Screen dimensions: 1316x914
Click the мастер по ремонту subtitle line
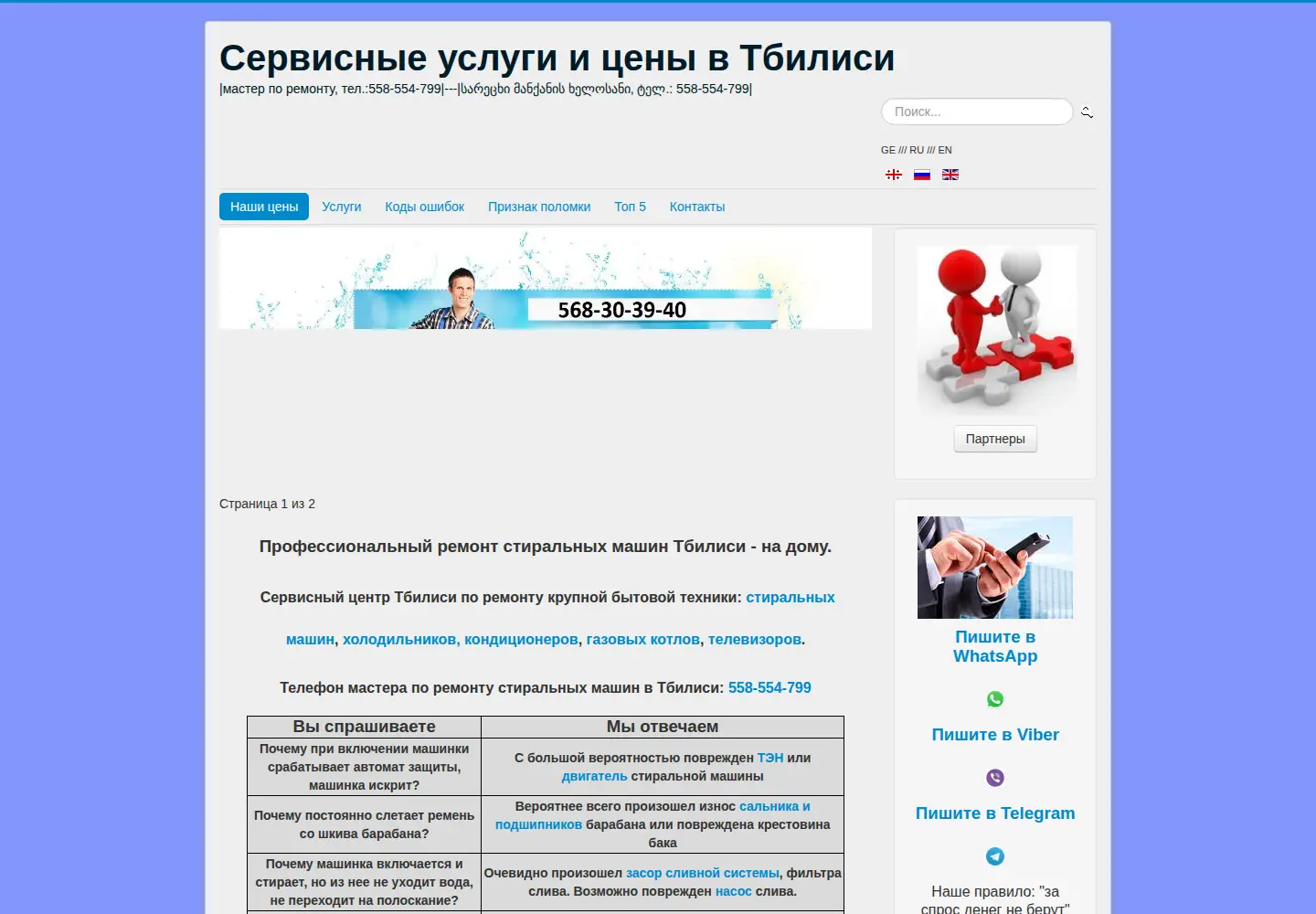pos(486,89)
